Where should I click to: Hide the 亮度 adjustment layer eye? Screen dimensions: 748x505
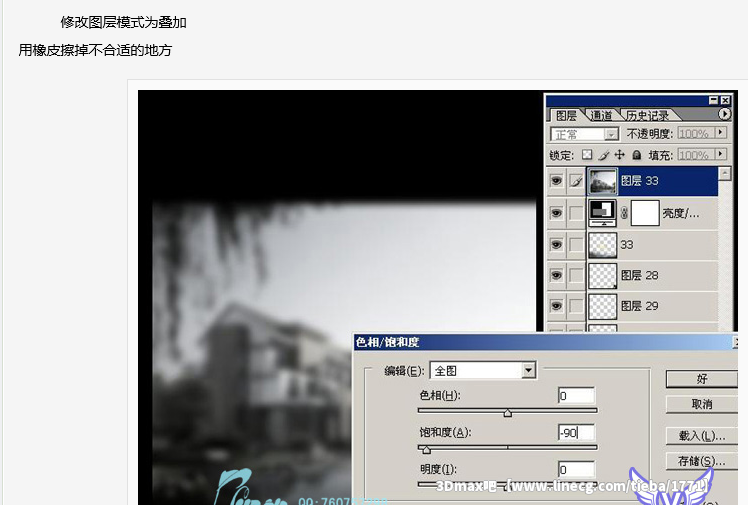[556, 213]
